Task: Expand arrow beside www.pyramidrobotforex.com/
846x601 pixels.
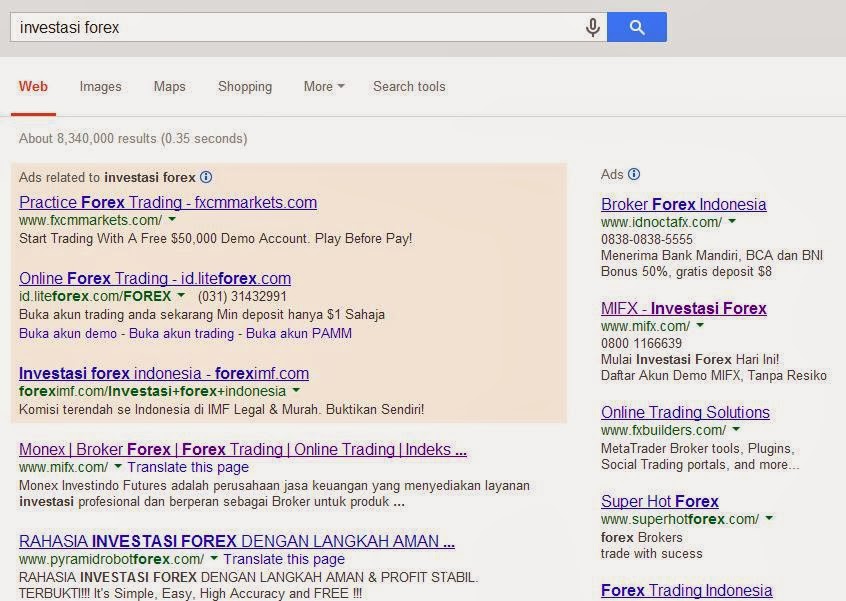Action: click(x=214, y=559)
